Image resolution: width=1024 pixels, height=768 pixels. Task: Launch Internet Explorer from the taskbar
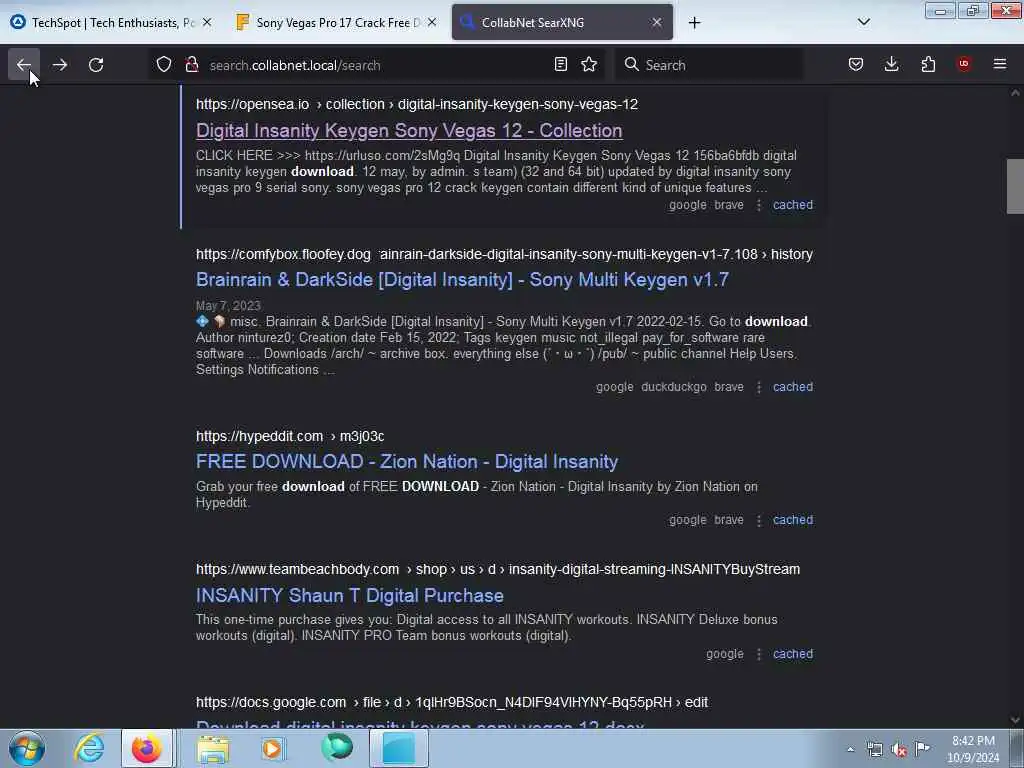click(89, 748)
